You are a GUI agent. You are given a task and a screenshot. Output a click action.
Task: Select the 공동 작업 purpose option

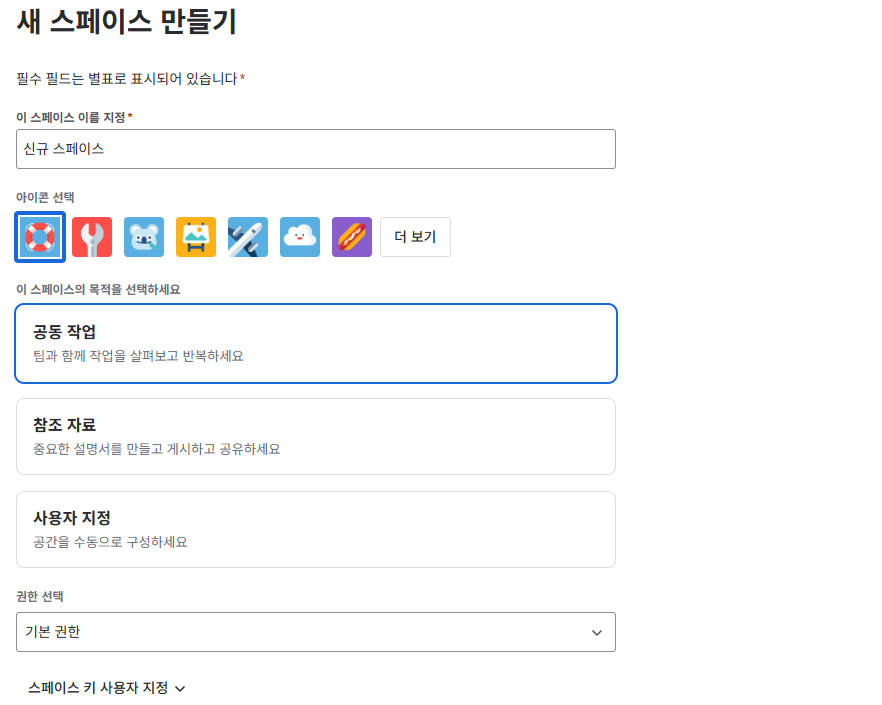tap(316, 343)
